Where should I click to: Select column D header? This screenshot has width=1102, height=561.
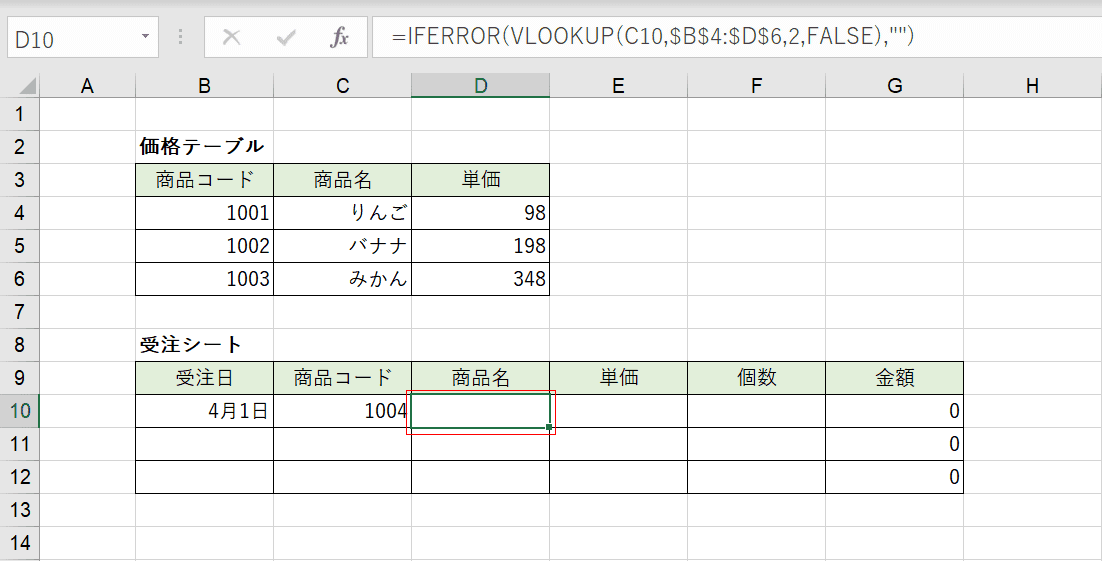point(480,86)
